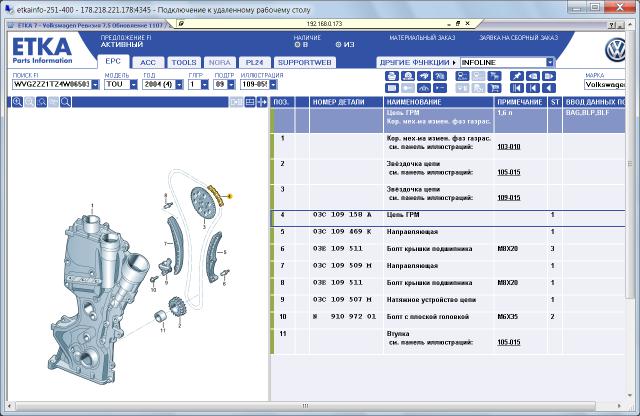Open the VIN search dropdown arrow
The width and height of the screenshot is (640, 416).
(x=95, y=85)
